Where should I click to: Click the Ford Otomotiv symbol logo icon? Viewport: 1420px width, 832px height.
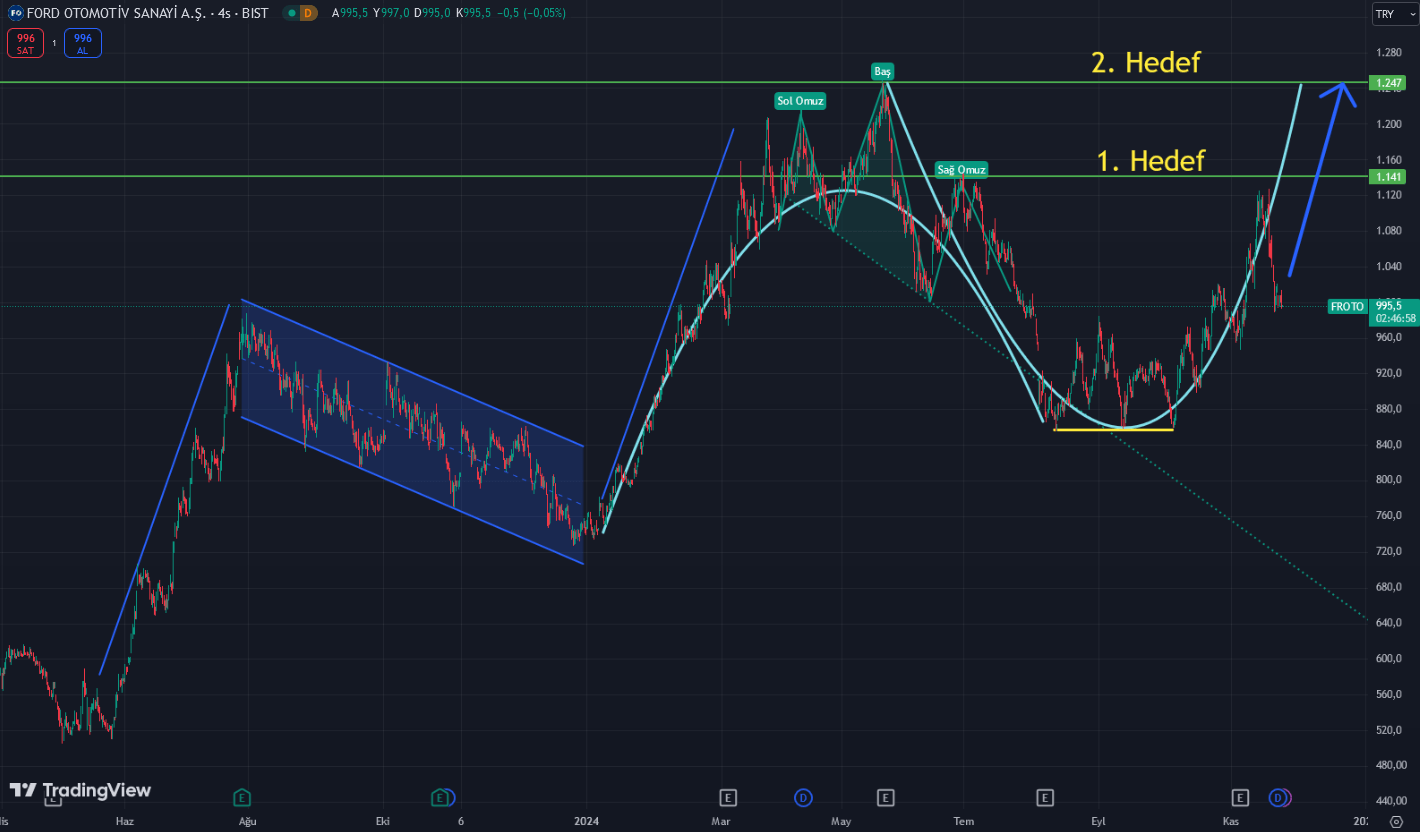click(x=16, y=13)
